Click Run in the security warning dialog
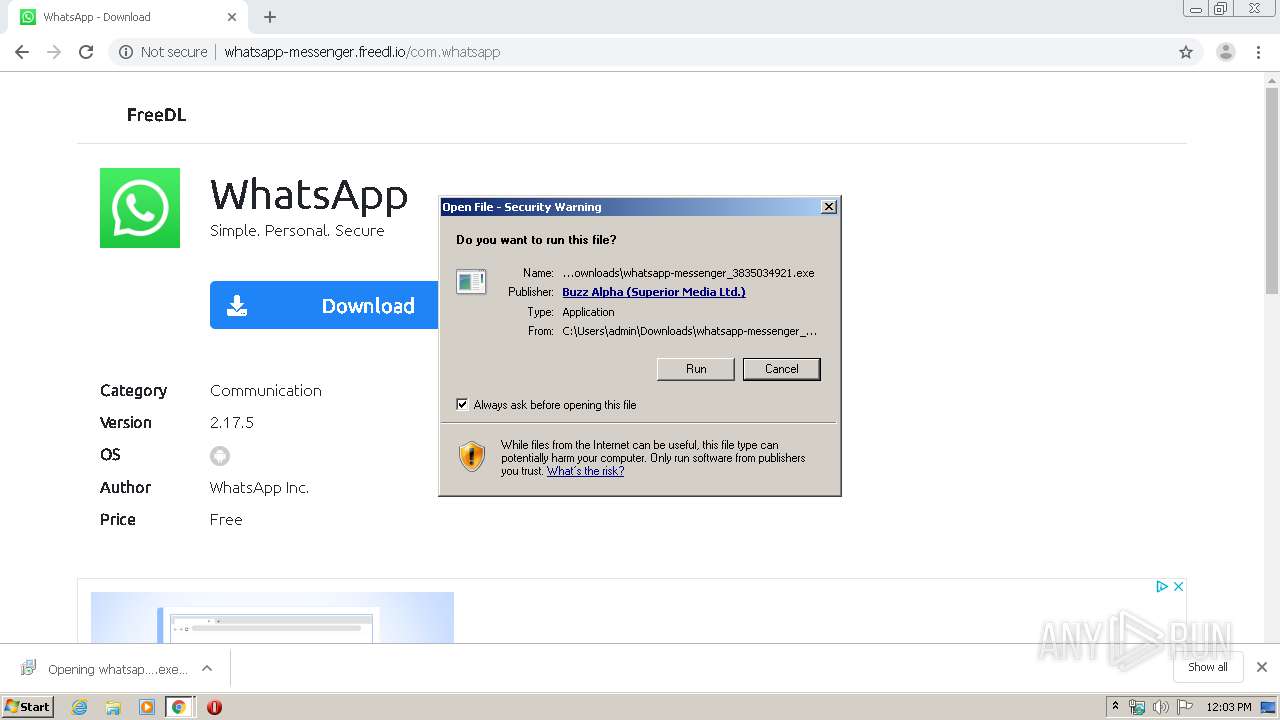This screenshot has height=720, width=1280. (696, 369)
